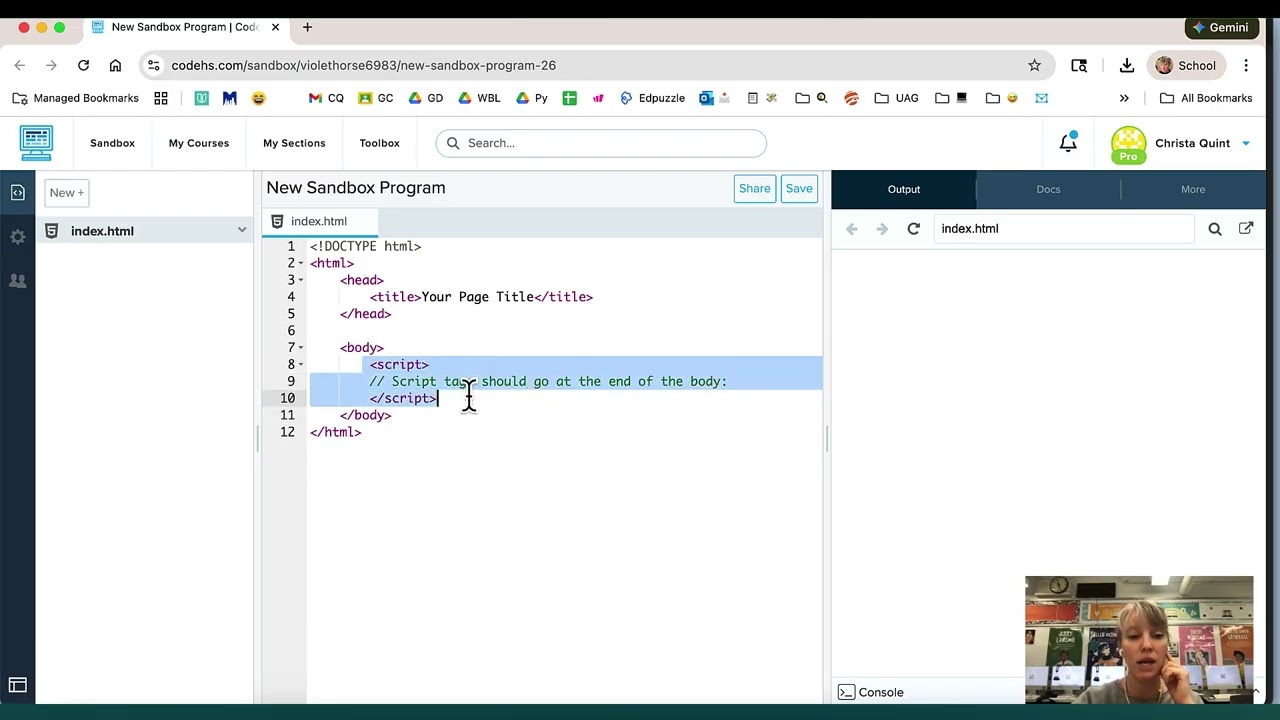Open the Outlook bookmark

(706, 98)
